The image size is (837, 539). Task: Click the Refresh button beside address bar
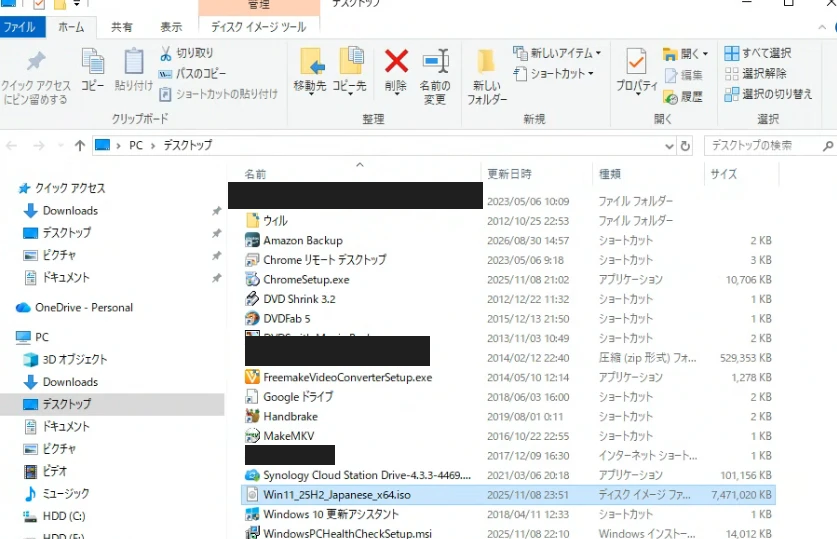pyautogui.click(x=685, y=146)
